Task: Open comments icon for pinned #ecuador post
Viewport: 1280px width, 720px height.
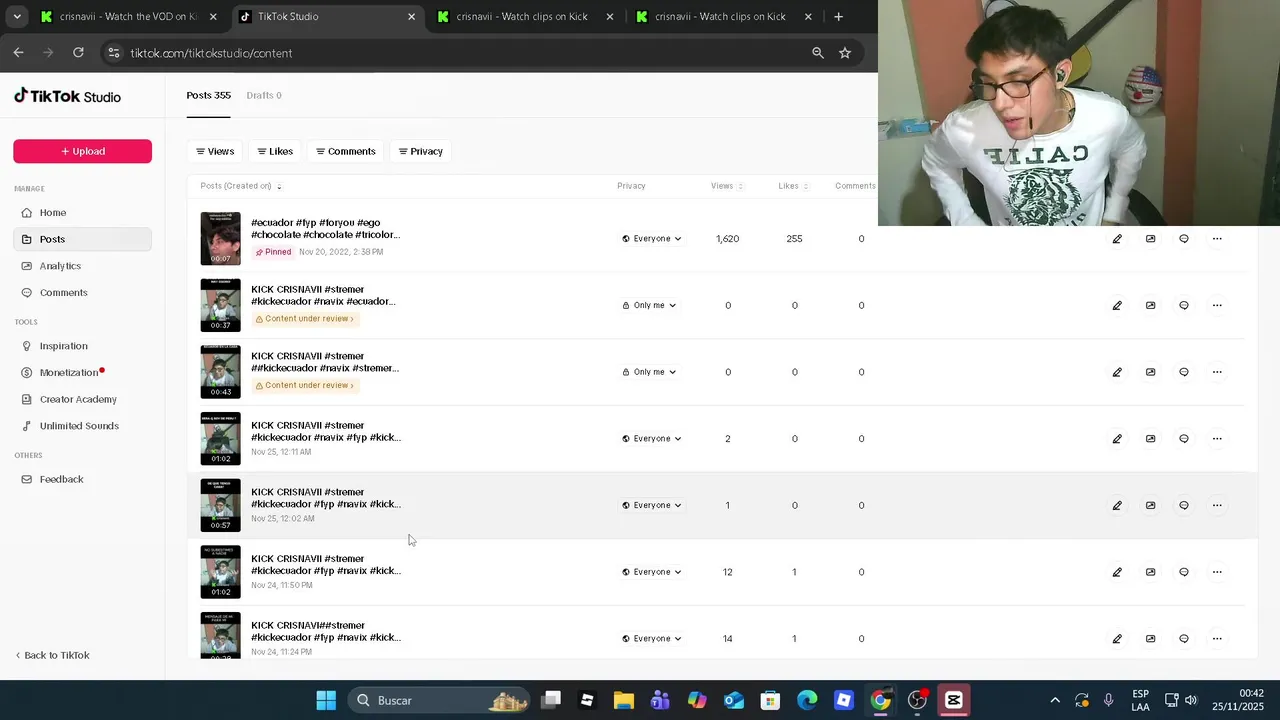Action: (1184, 239)
